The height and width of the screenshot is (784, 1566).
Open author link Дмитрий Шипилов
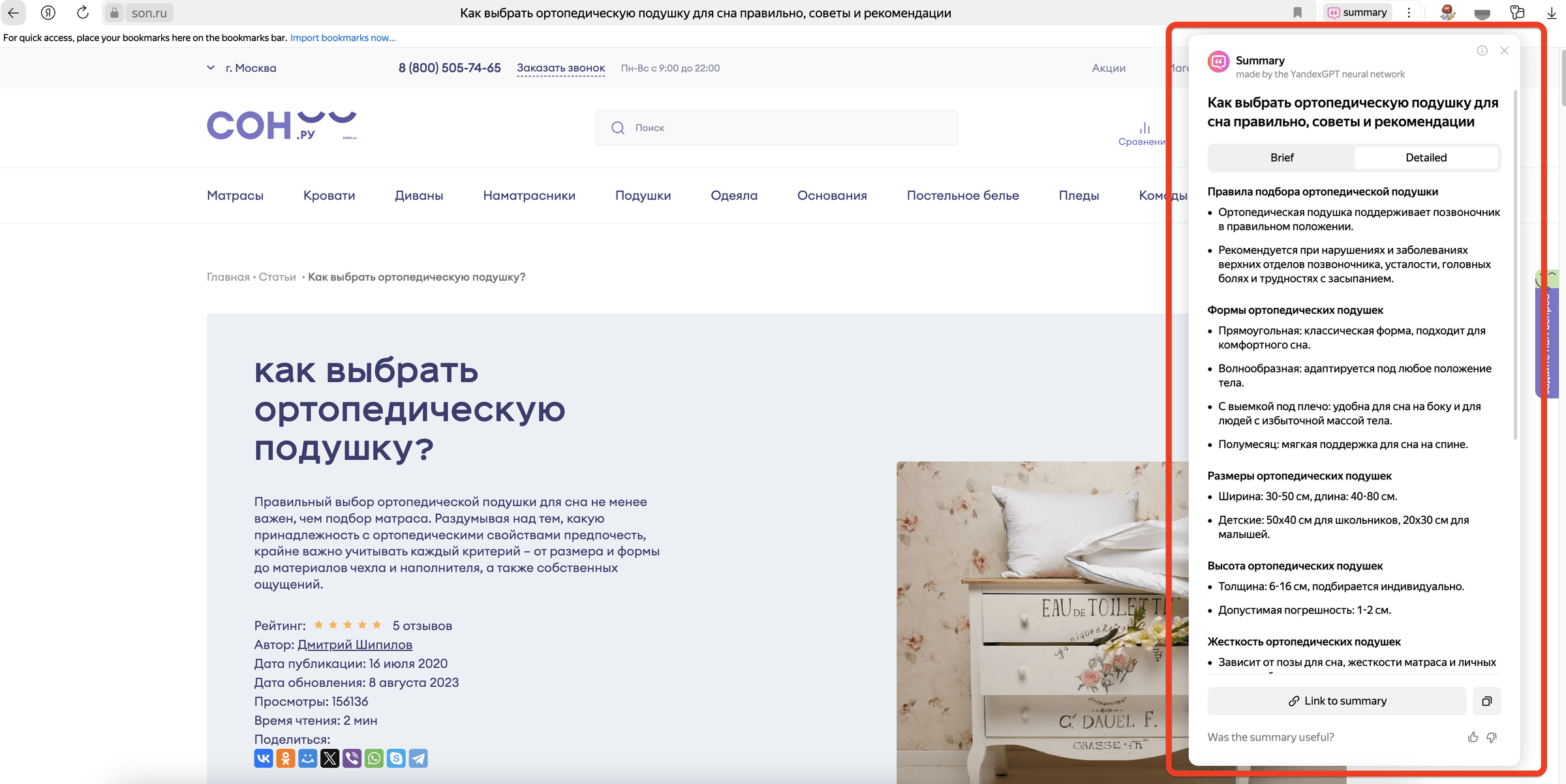tap(355, 645)
